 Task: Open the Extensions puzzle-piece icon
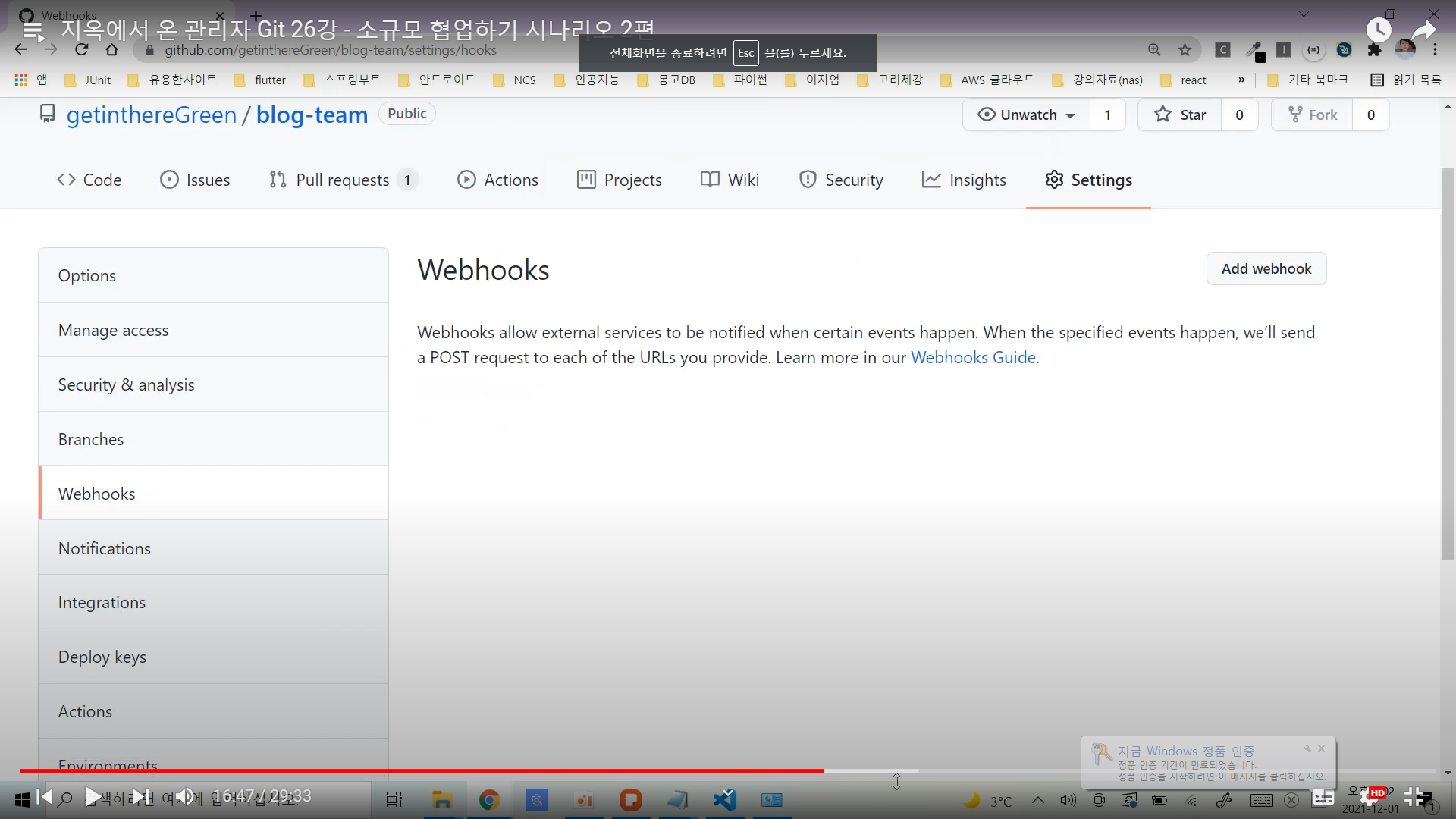click(1374, 50)
